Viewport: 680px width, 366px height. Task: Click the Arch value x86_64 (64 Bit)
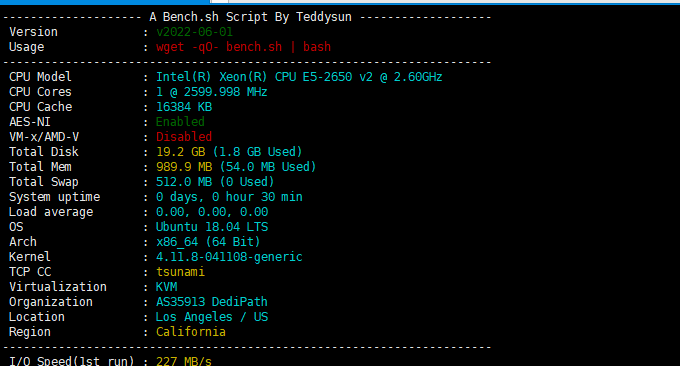coord(208,242)
